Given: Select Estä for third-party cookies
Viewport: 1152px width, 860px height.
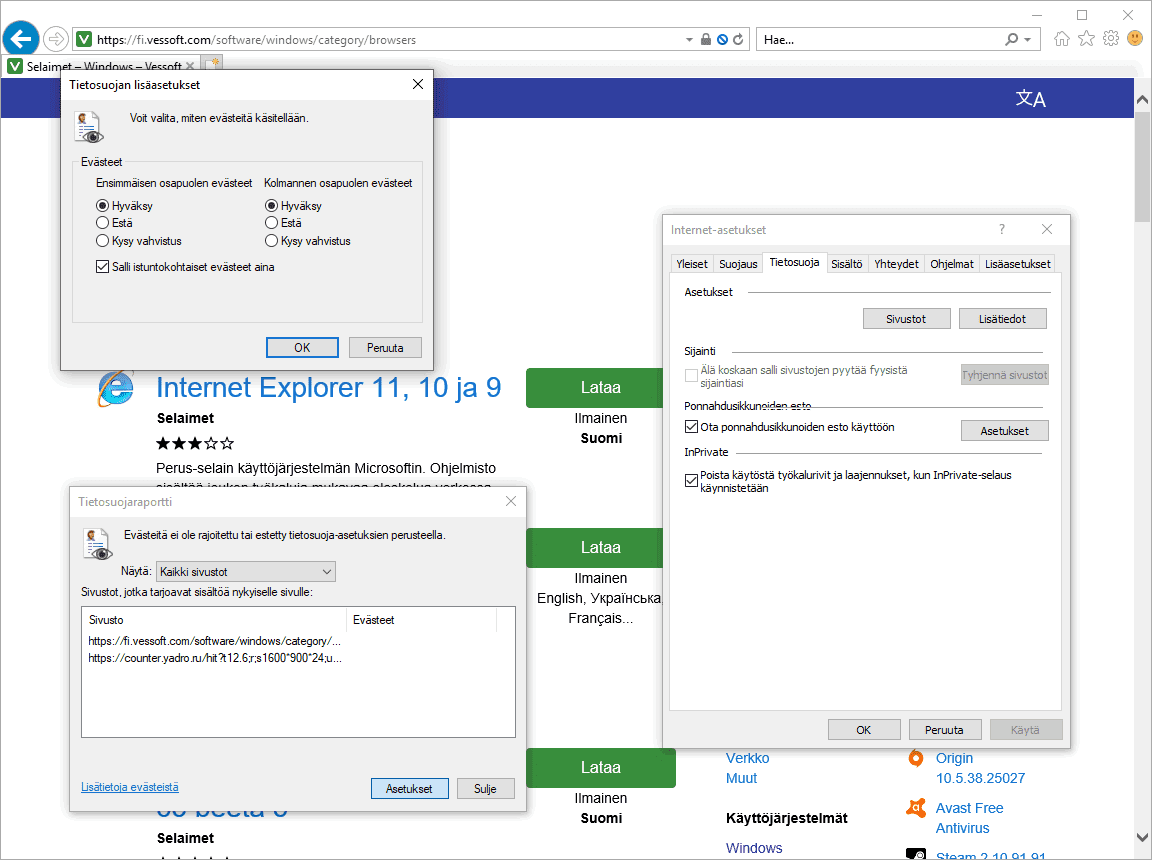Looking at the screenshot, I should tap(271, 223).
